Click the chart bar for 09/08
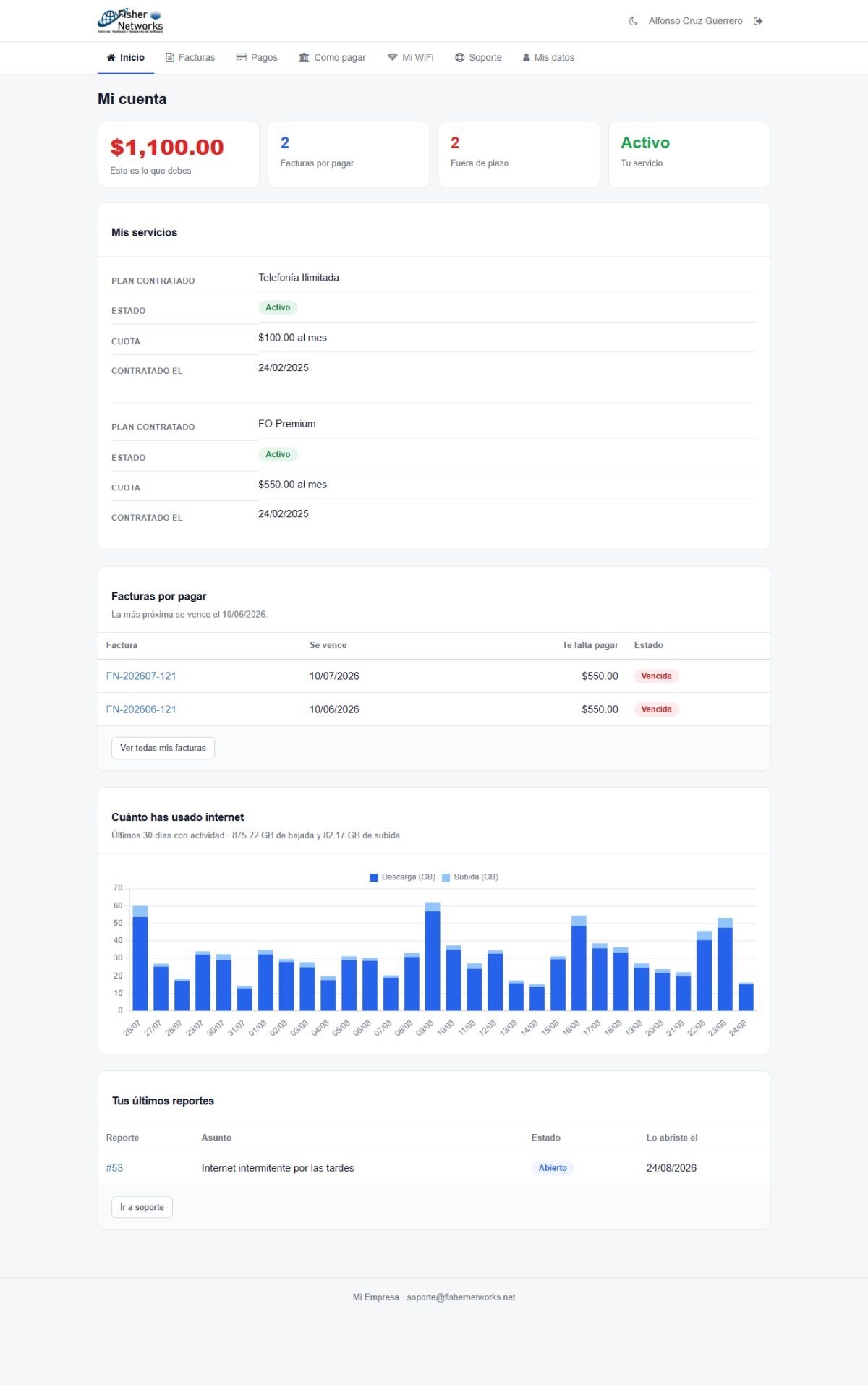 [x=433, y=956]
